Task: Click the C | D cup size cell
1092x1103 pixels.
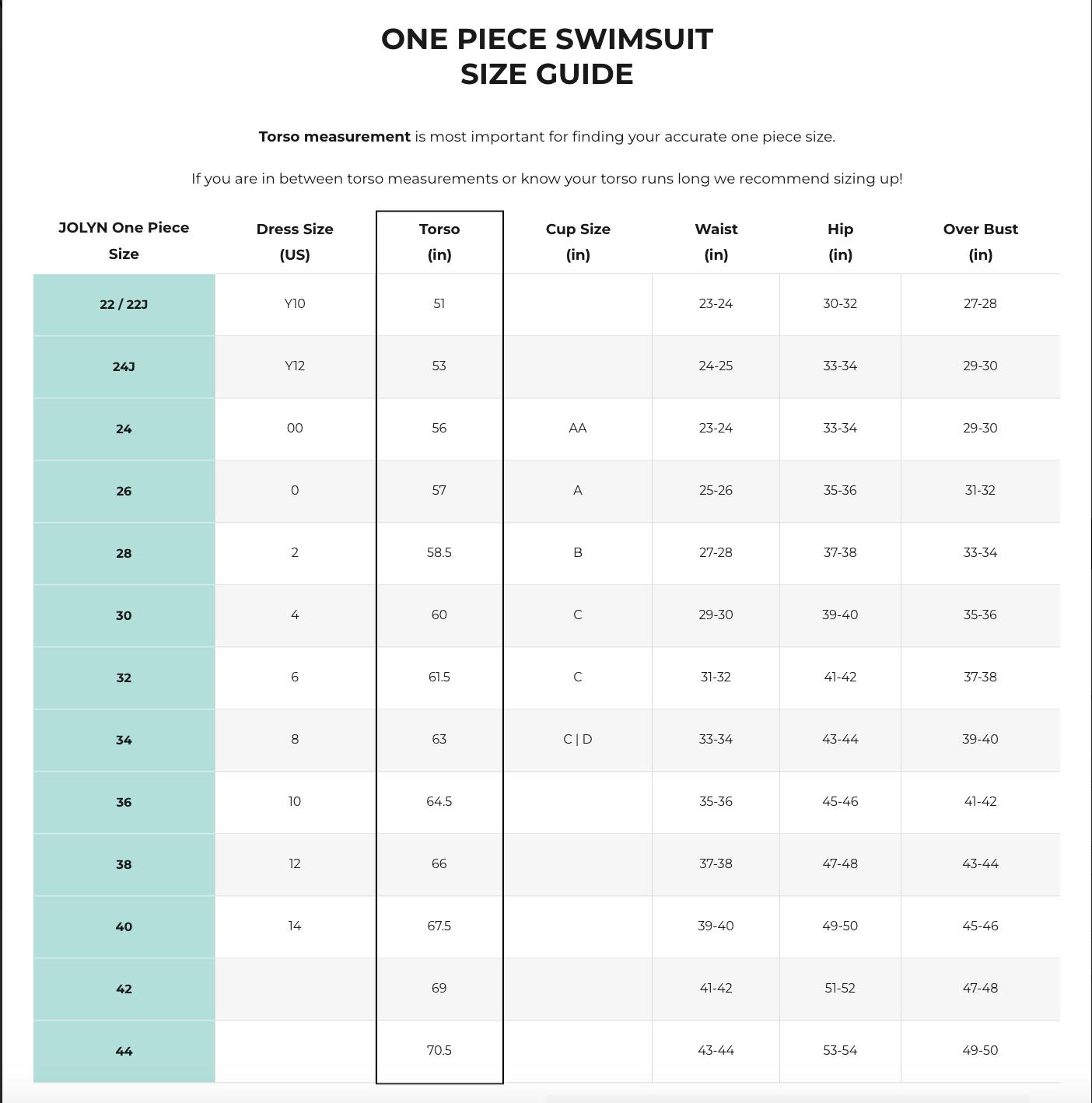Action: [578, 739]
